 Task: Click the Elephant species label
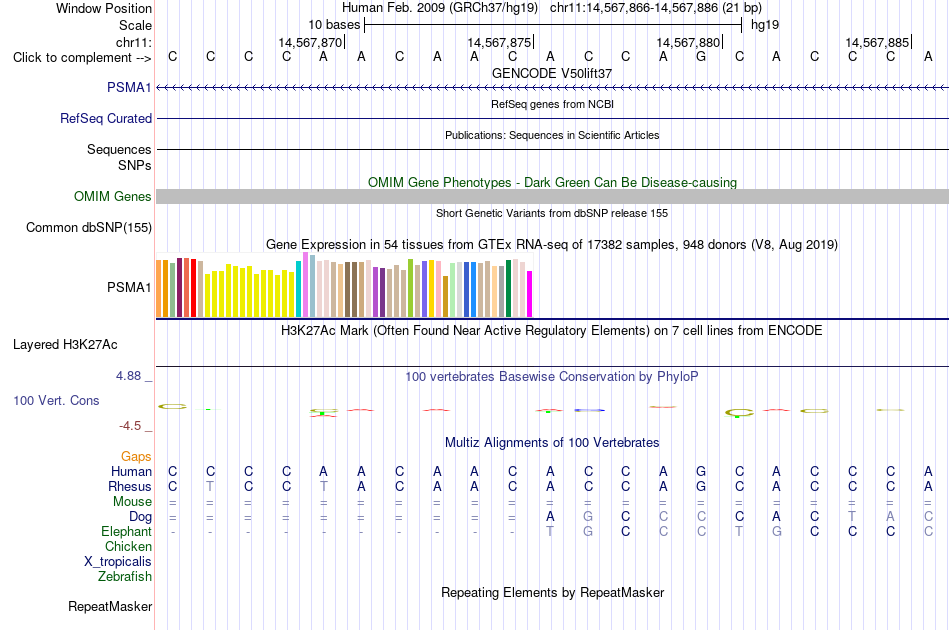[x=127, y=531]
